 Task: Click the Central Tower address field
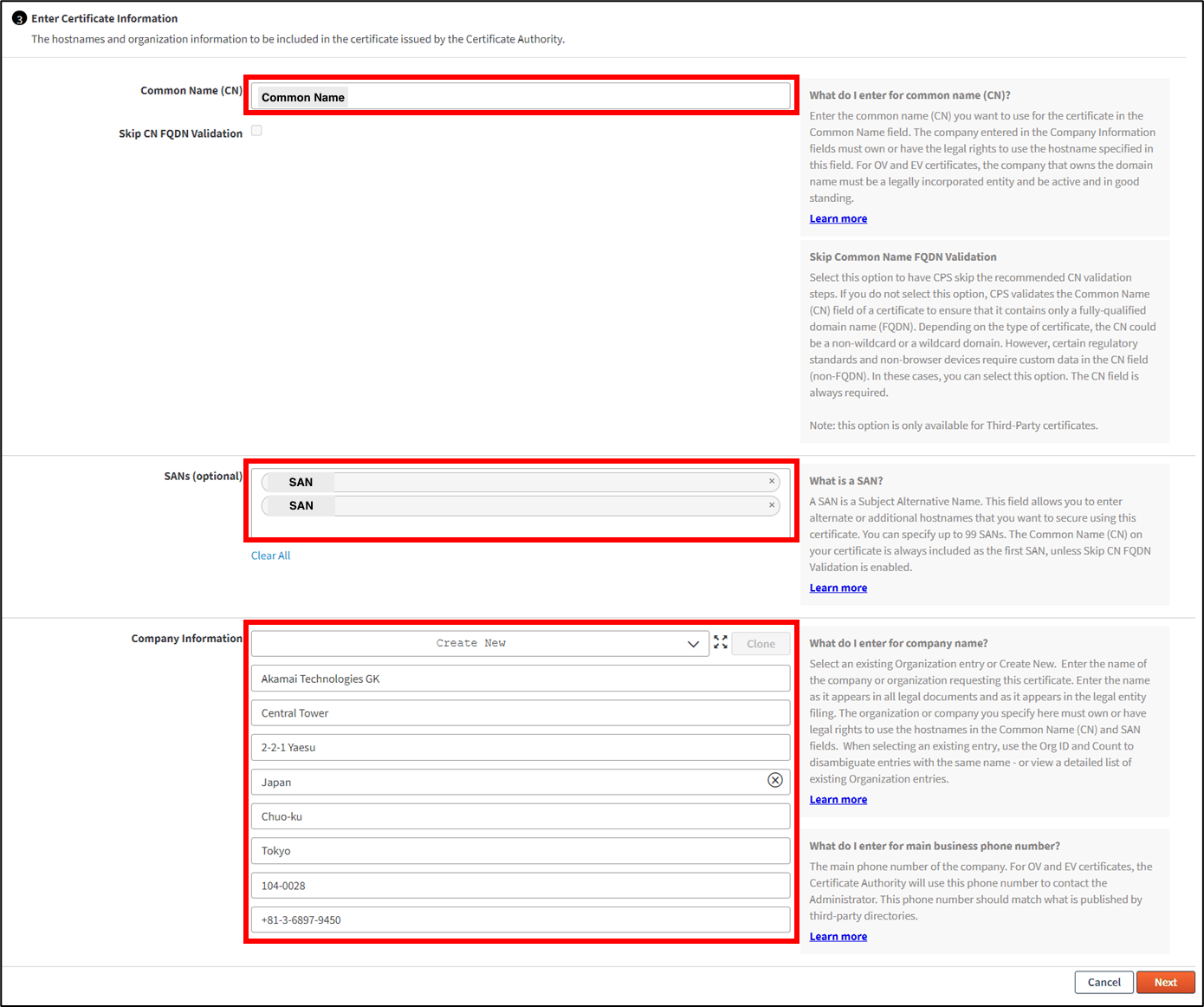point(521,713)
